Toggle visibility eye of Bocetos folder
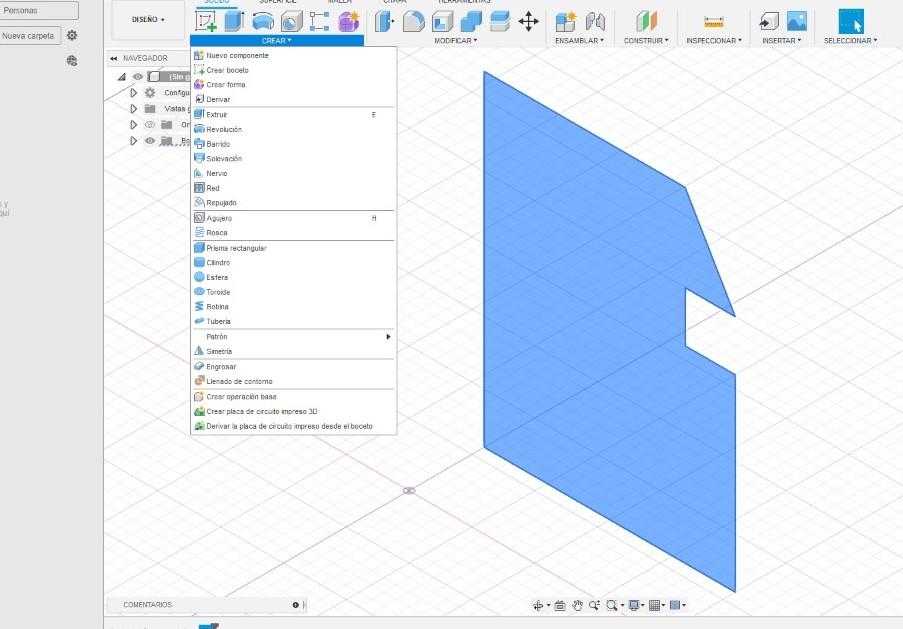 pyautogui.click(x=150, y=141)
